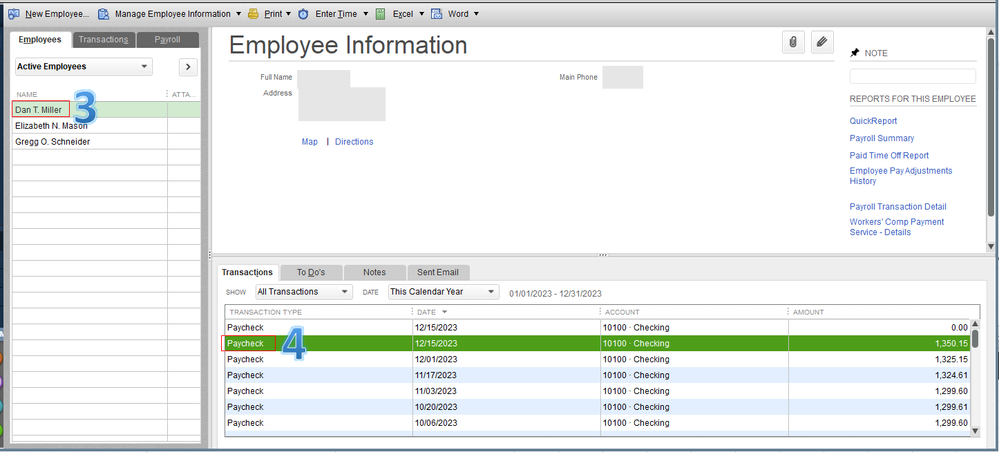Open the Print dropdown arrow
This screenshot has width=999, height=453.
tap(288, 13)
